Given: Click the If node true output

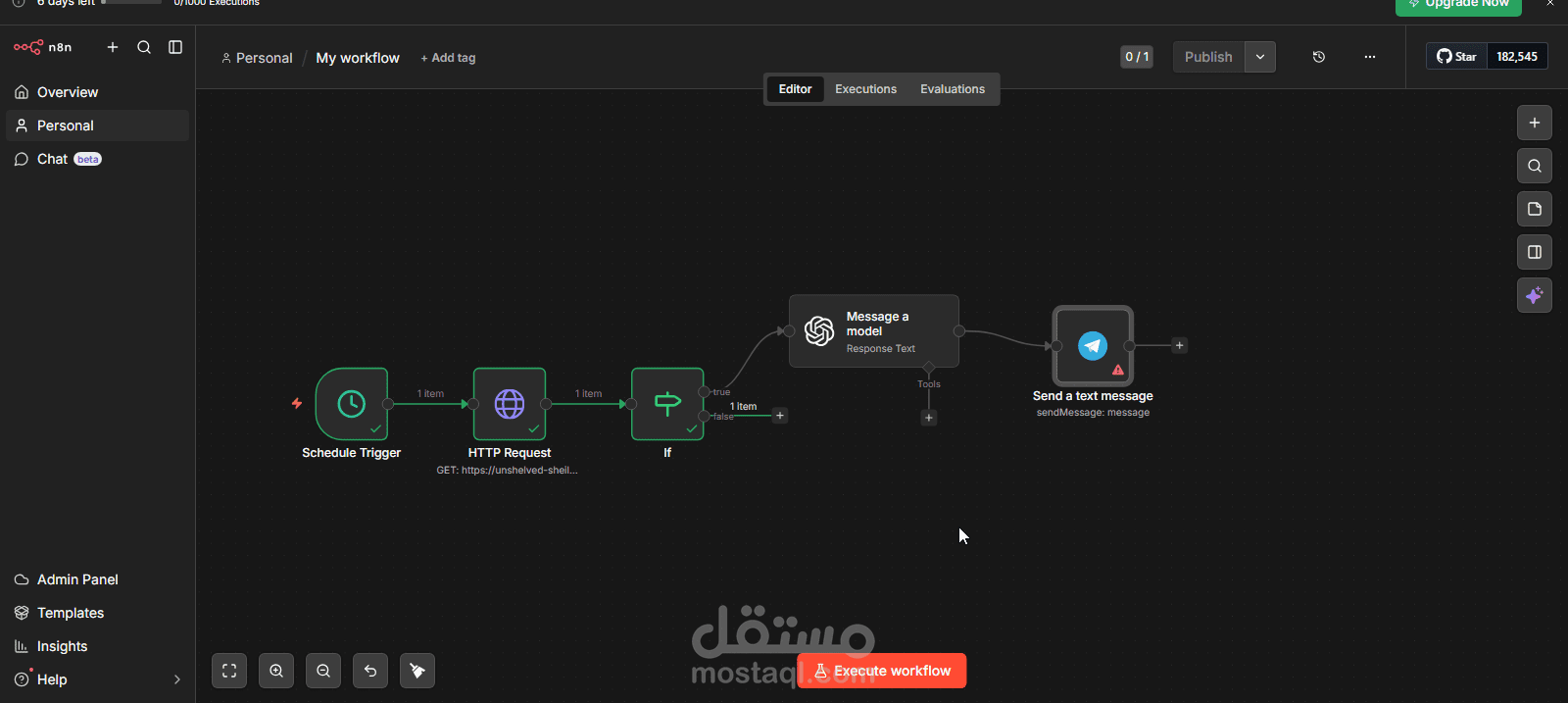Looking at the screenshot, I should click(704, 392).
